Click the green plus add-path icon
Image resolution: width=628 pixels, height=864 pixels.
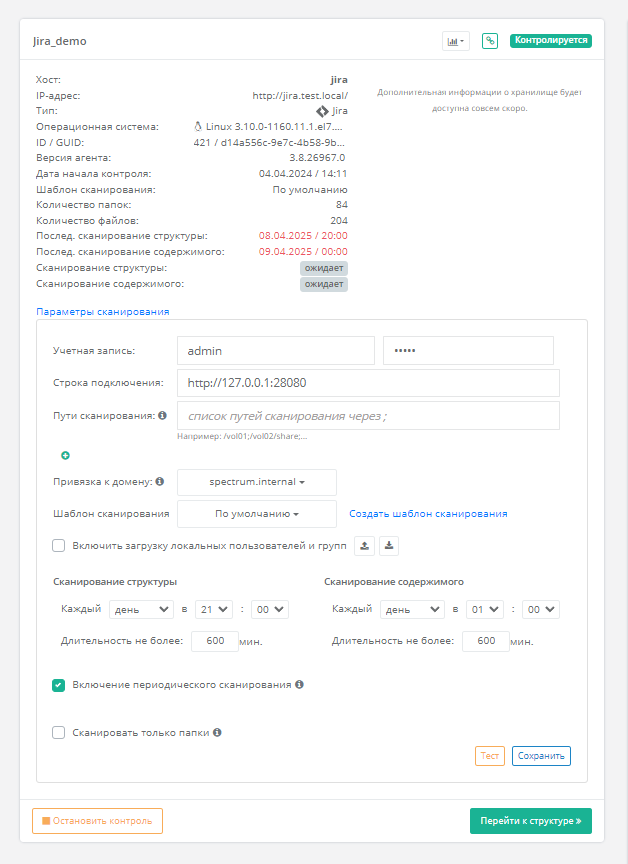pos(66,455)
